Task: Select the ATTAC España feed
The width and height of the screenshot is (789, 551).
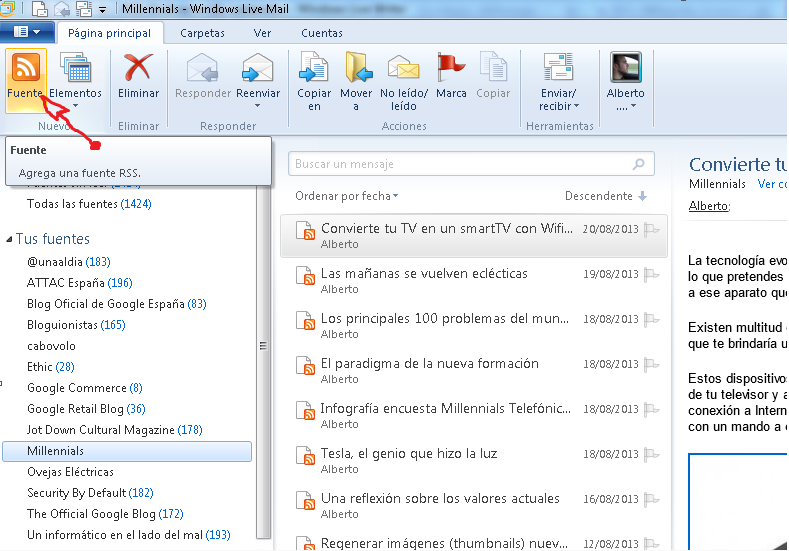Action: click(x=80, y=283)
